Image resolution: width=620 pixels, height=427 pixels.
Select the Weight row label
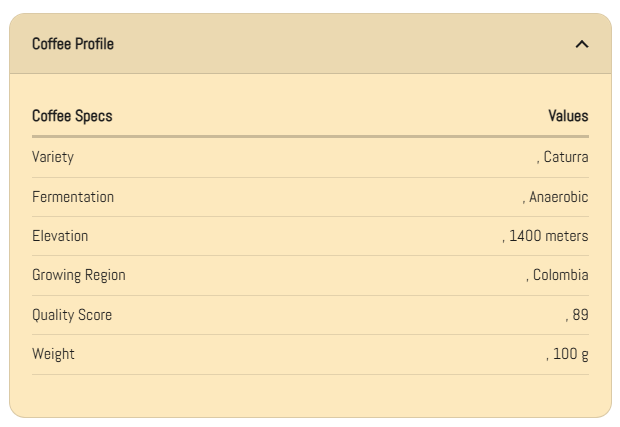(x=53, y=354)
